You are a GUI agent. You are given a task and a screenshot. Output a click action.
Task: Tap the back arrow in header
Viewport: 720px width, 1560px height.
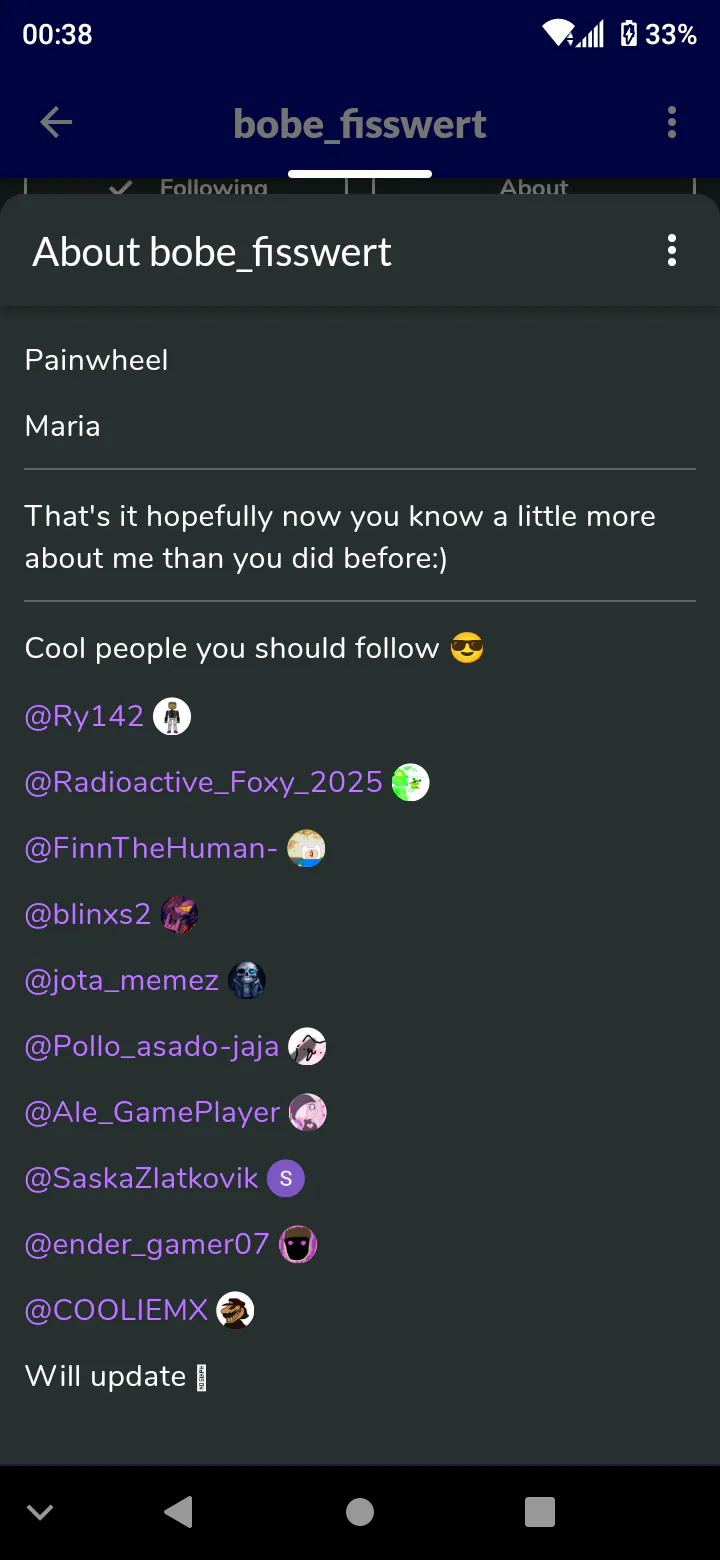[x=56, y=123]
